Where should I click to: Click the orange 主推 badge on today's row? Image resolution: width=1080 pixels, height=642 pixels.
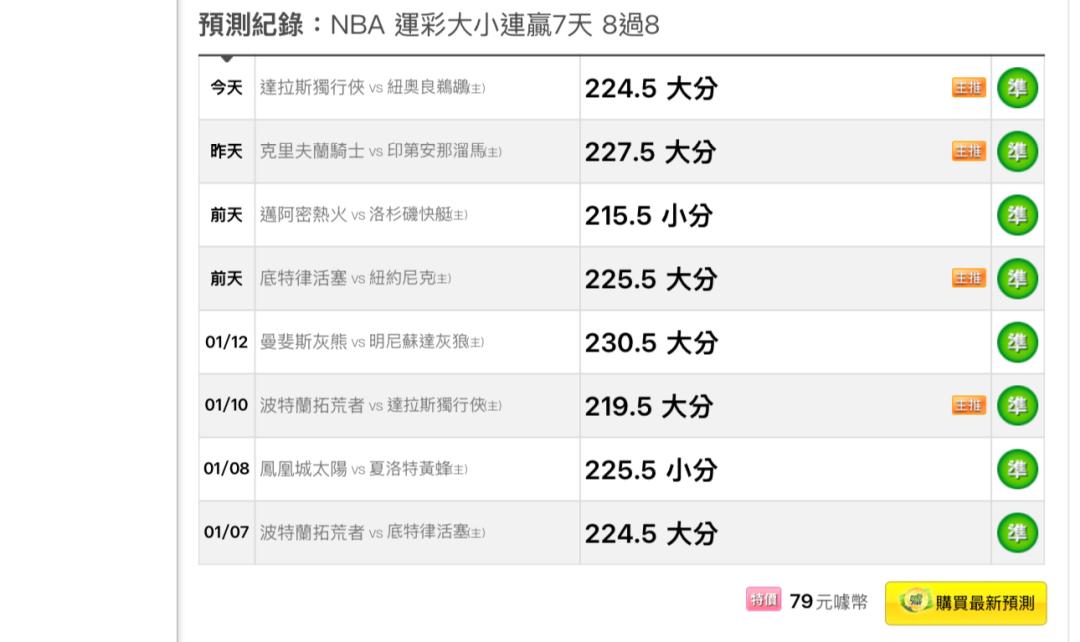(968, 88)
